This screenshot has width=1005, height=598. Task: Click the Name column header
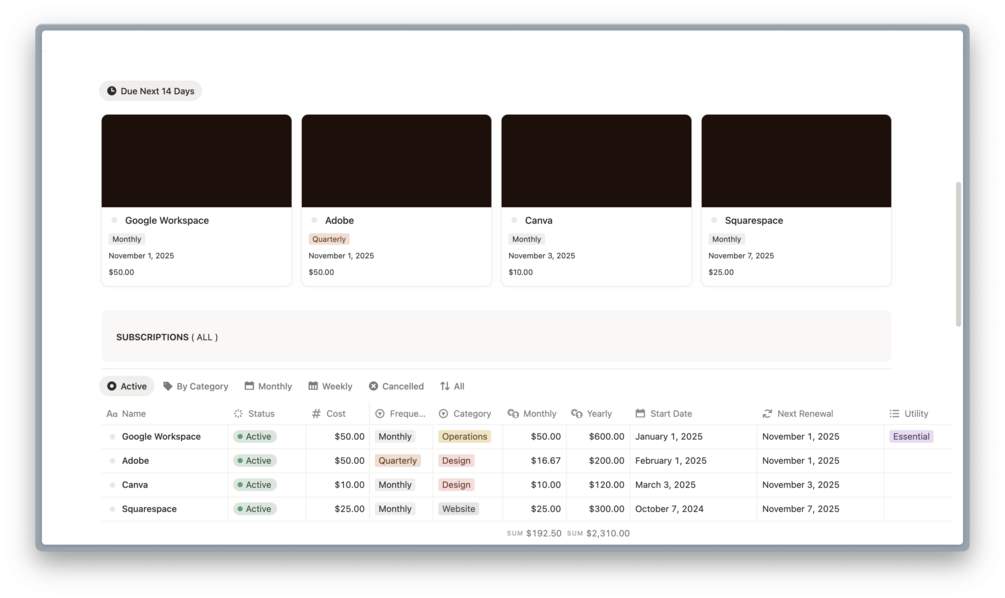[x=164, y=414]
